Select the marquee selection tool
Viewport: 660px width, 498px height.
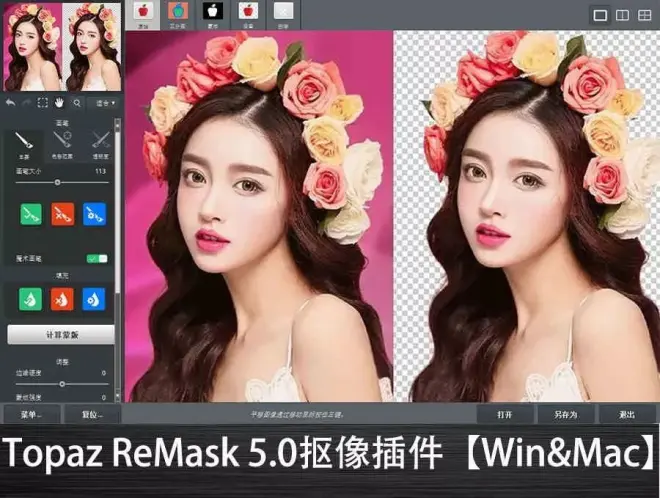click(x=42, y=102)
